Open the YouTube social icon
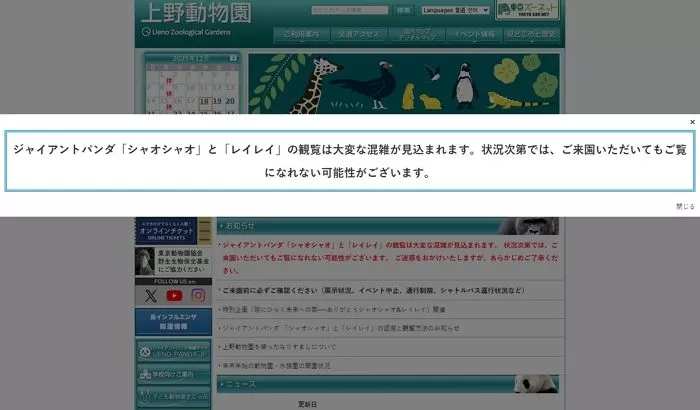The image size is (700, 410). coord(174,296)
